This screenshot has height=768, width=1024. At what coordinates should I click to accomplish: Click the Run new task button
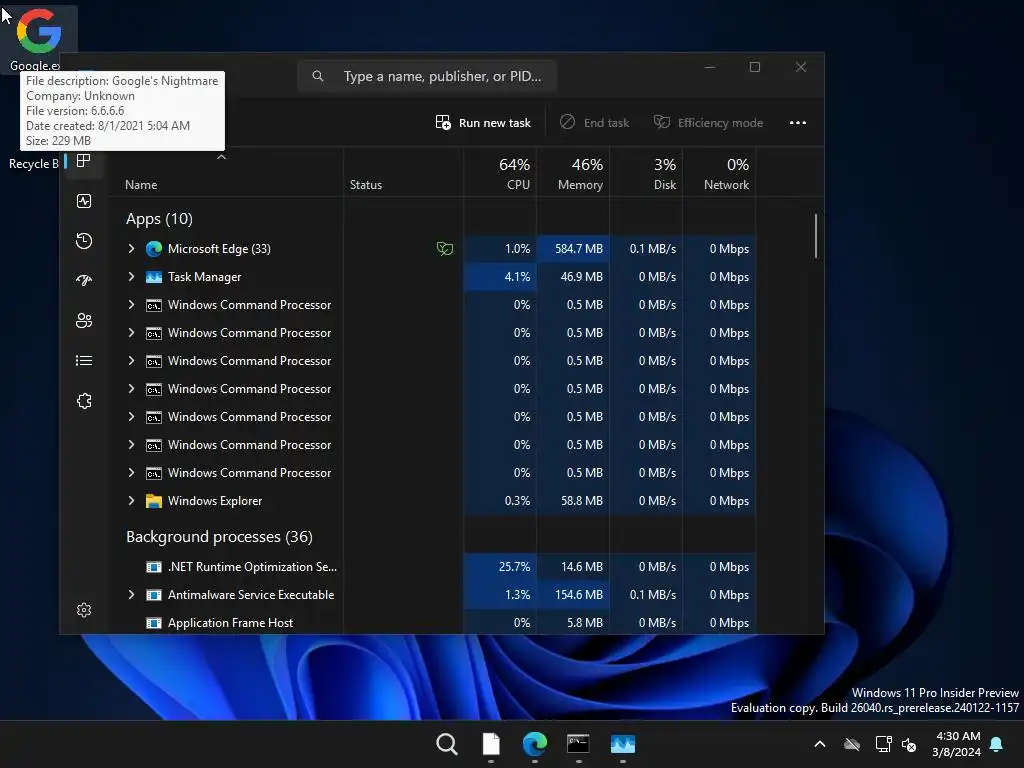click(x=483, y=123)
